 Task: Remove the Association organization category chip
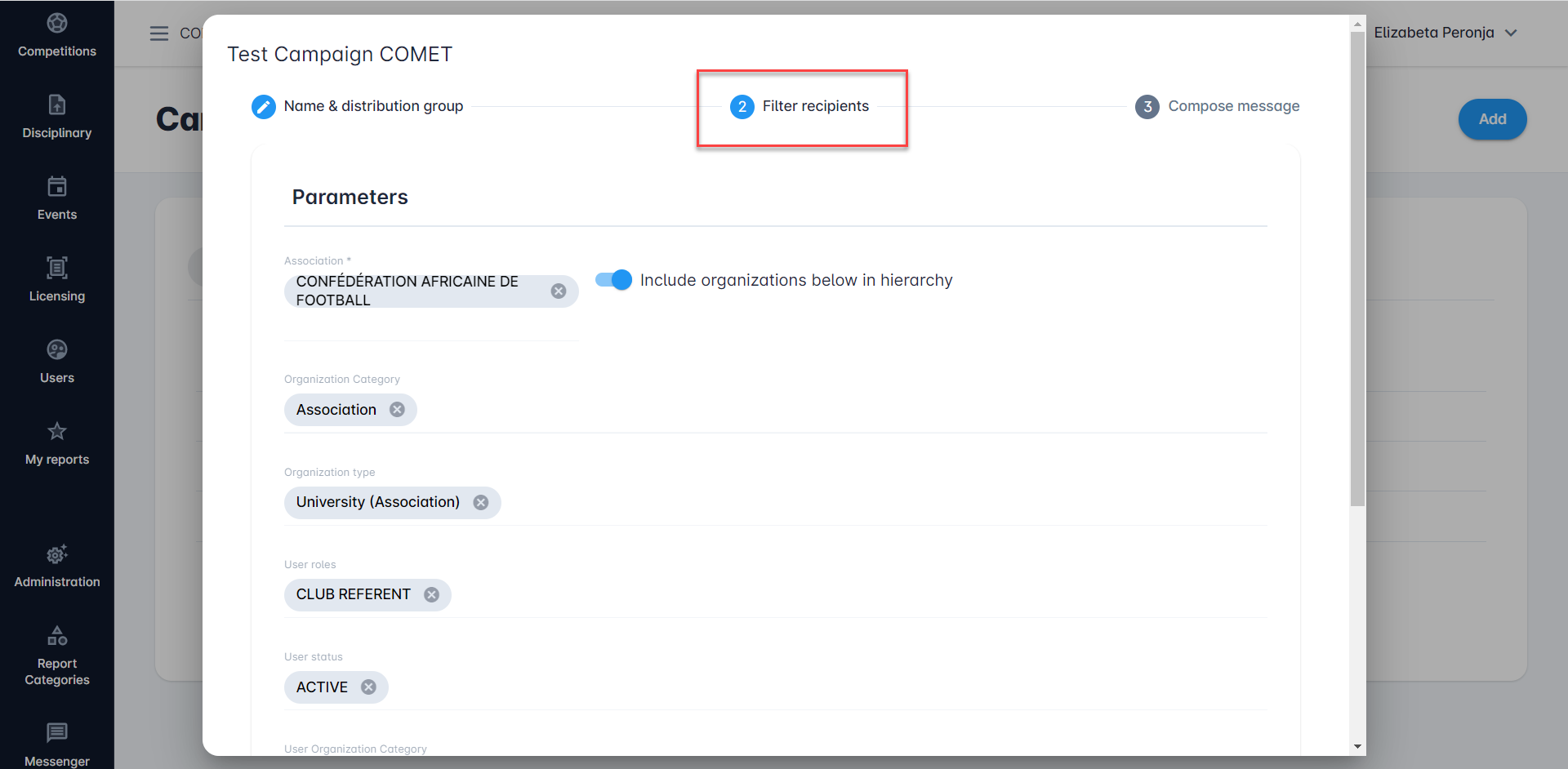398,410
